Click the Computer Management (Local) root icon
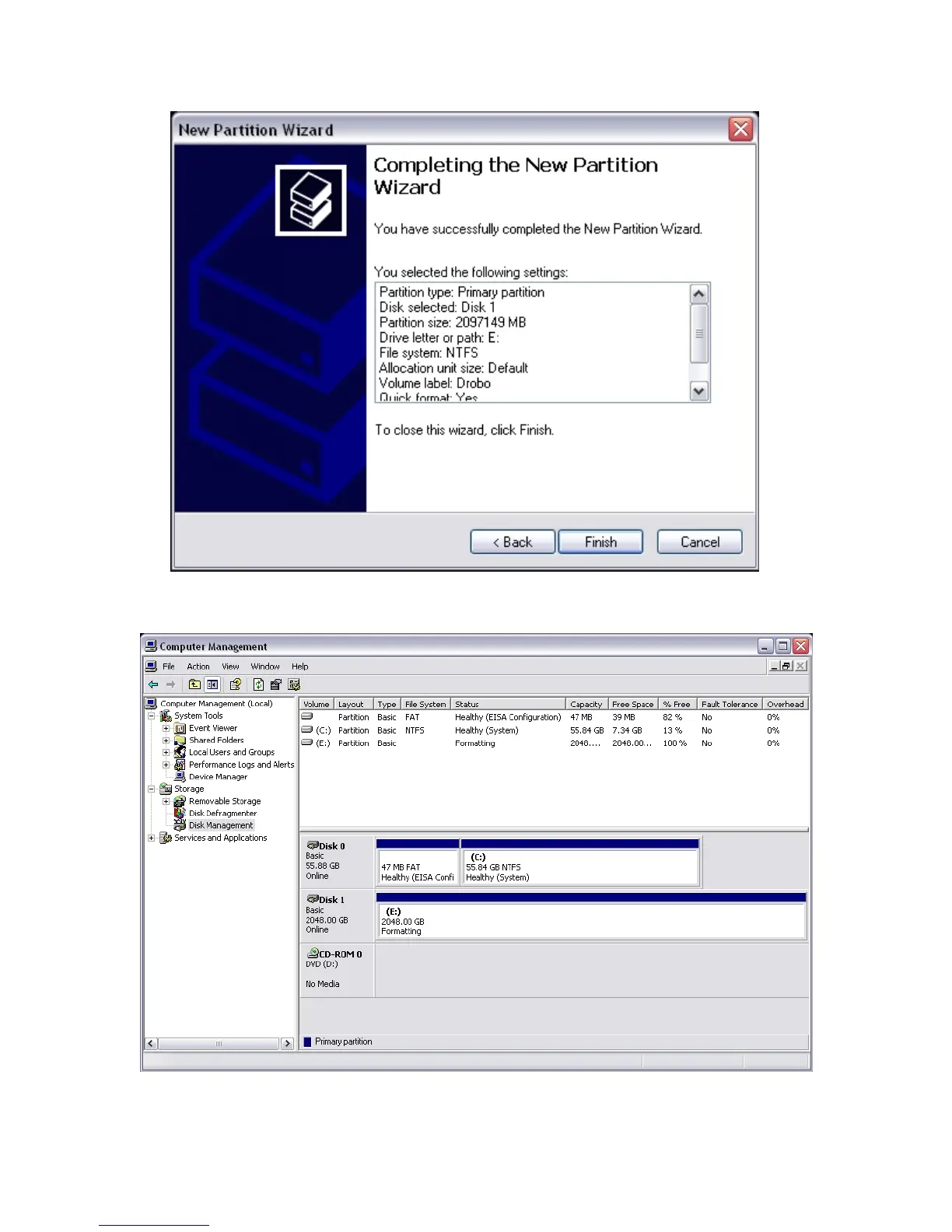 pos(152,703)
